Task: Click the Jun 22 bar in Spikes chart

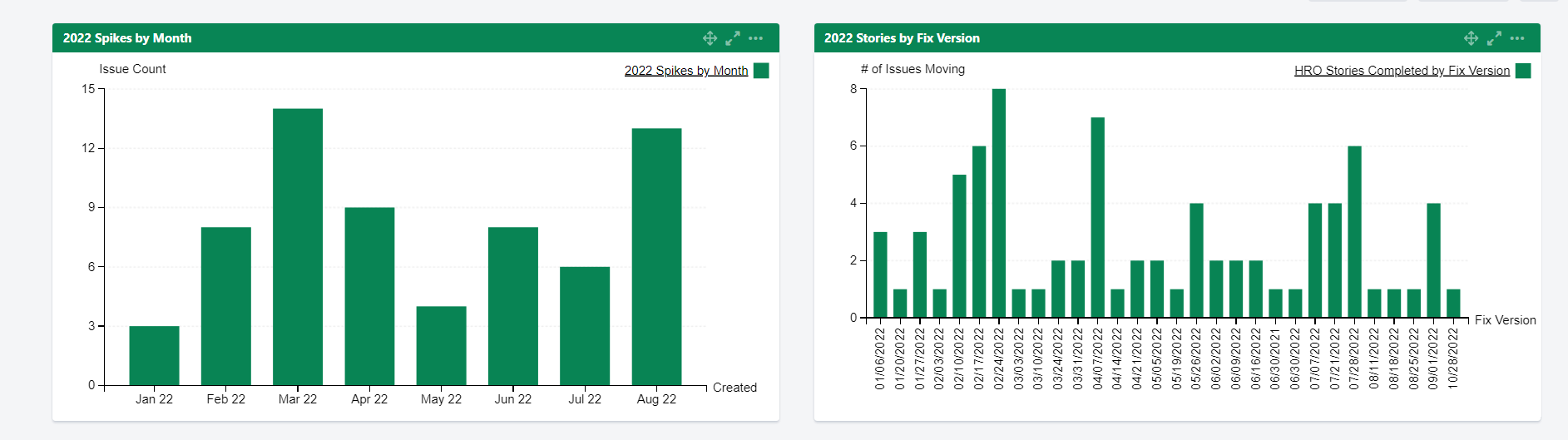Action: (513, 306)
